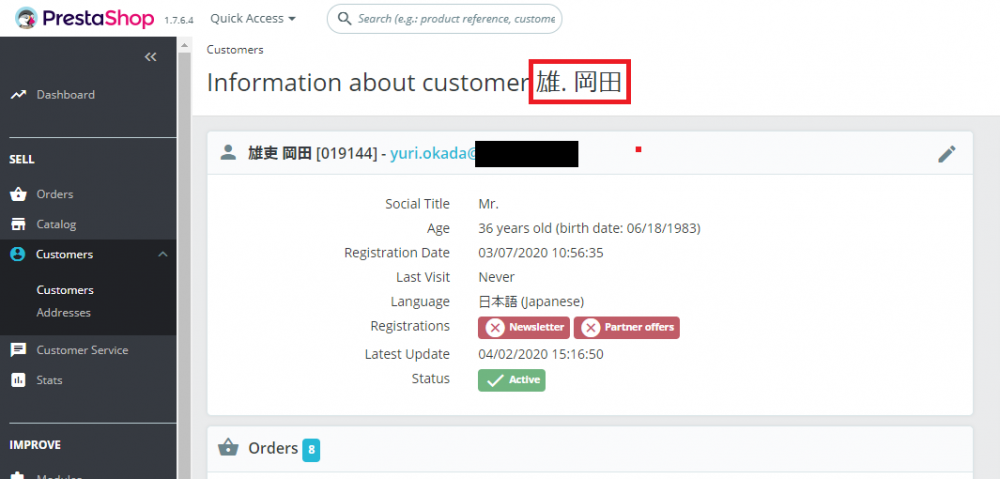Click the Customer Service chat icon
Image resolution: width=1000 pixels, height=479 pixels.
pyautogui.click(x=18, y=350)
